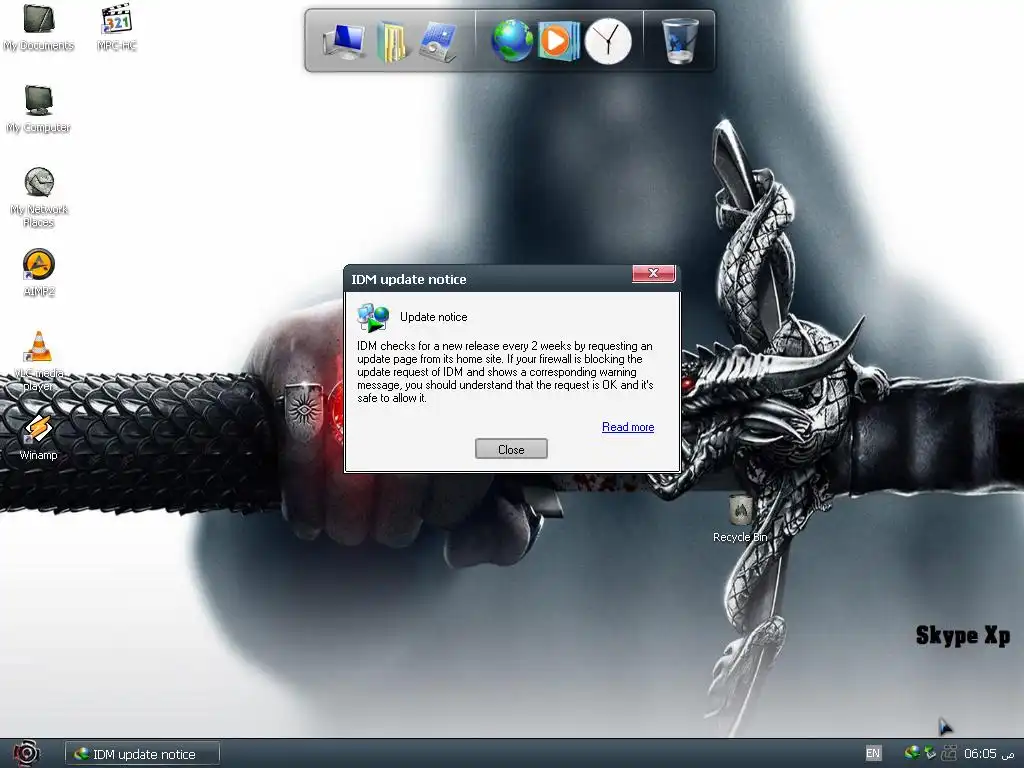Open the Read more link
The image size is (1024, 768).
point(628,427)
